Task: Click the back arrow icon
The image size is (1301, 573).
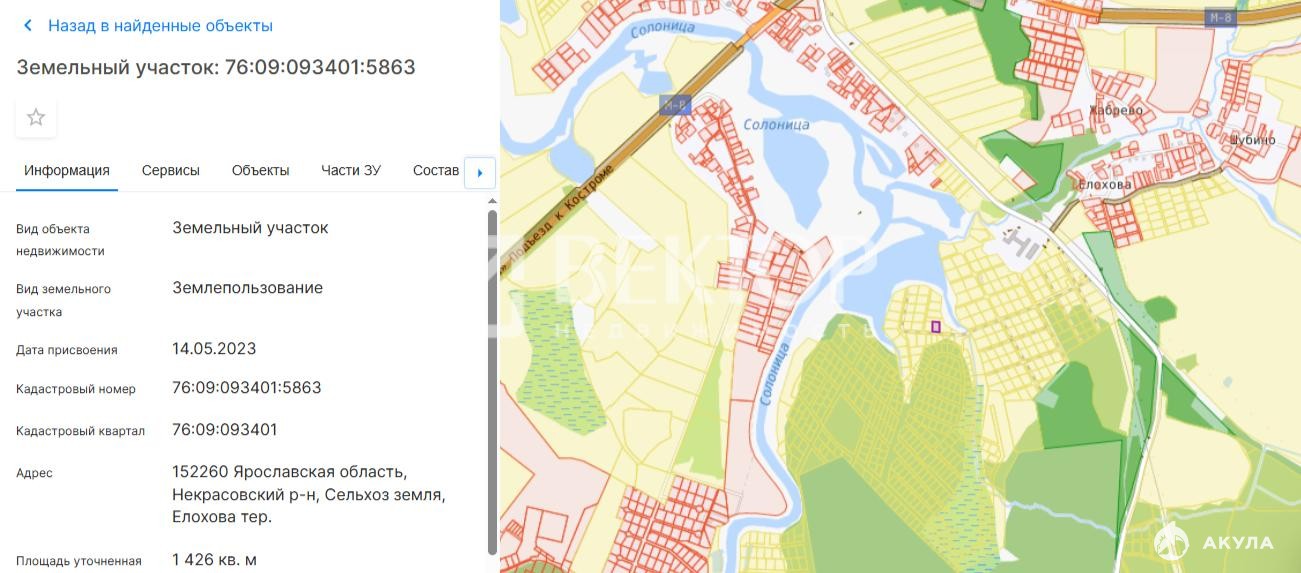Action: click(28, 26)
